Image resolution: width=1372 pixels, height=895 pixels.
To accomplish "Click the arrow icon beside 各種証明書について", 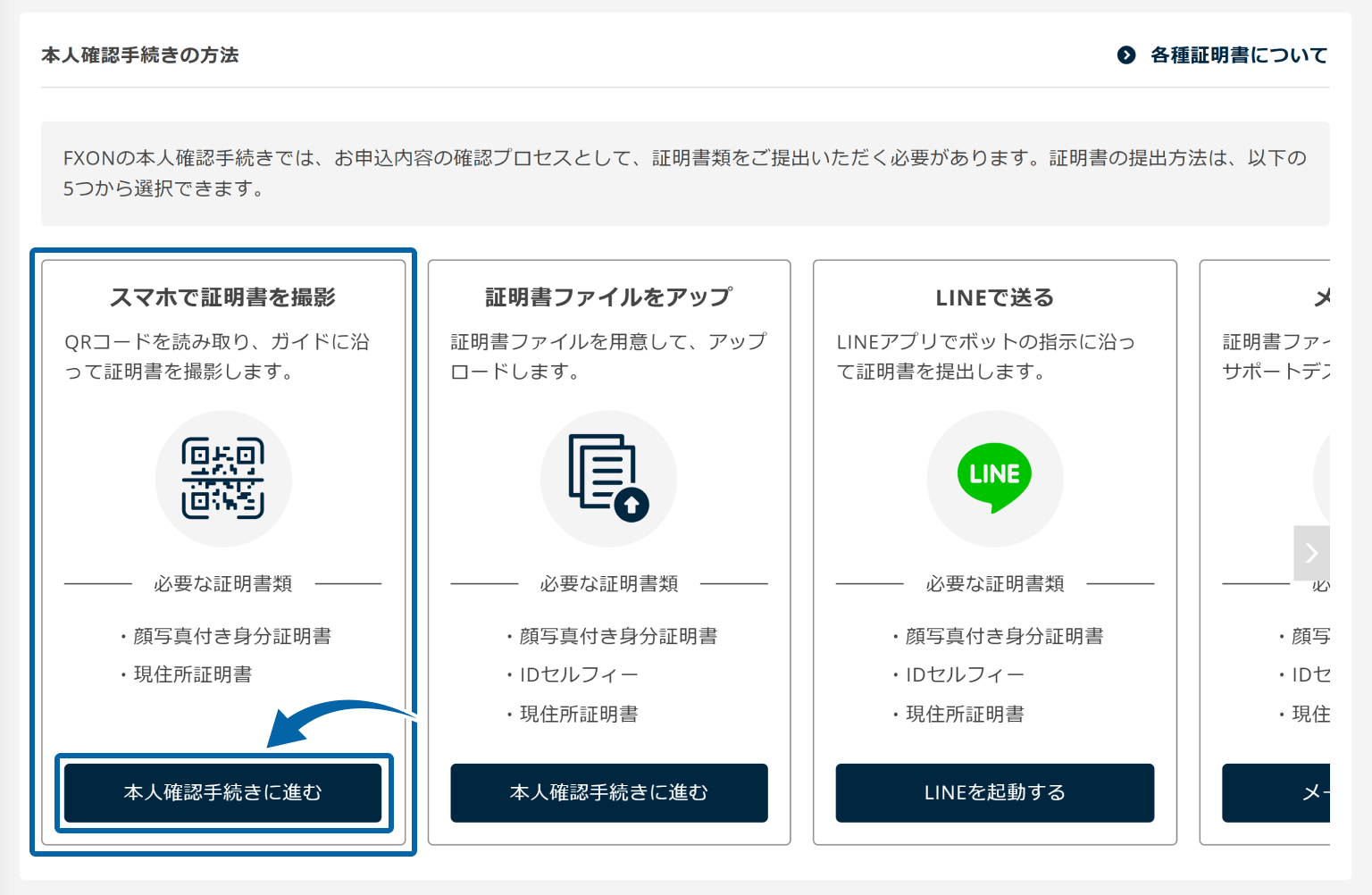I will 1126,55.
